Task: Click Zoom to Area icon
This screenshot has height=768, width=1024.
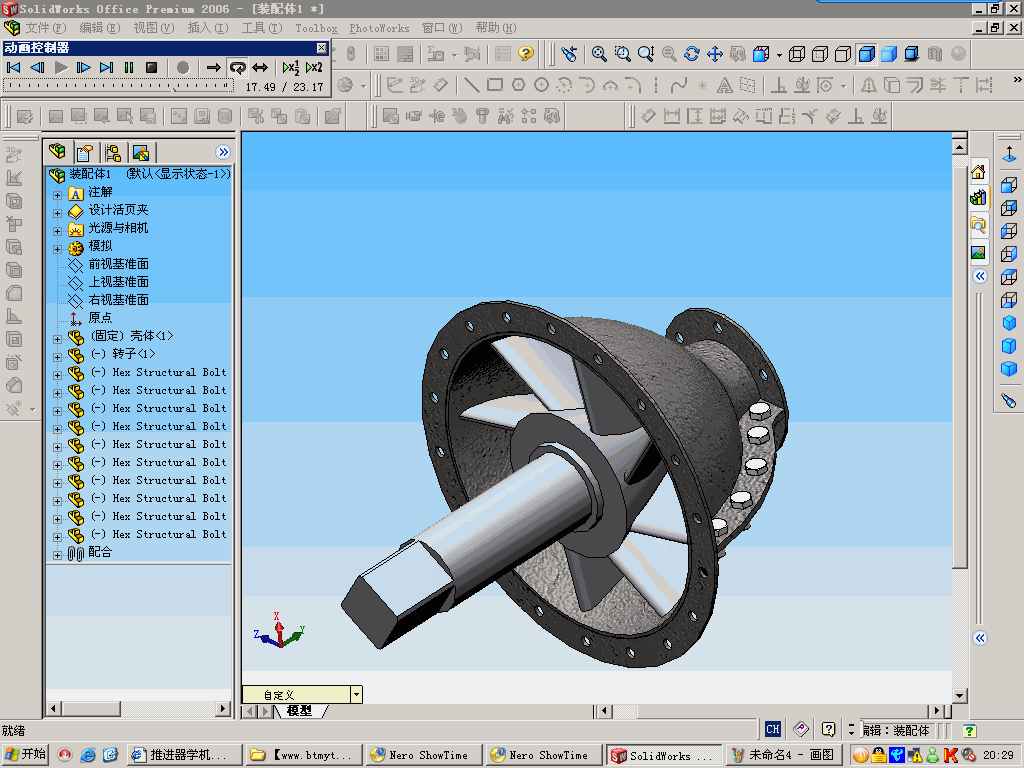Action: pos(622,54)
